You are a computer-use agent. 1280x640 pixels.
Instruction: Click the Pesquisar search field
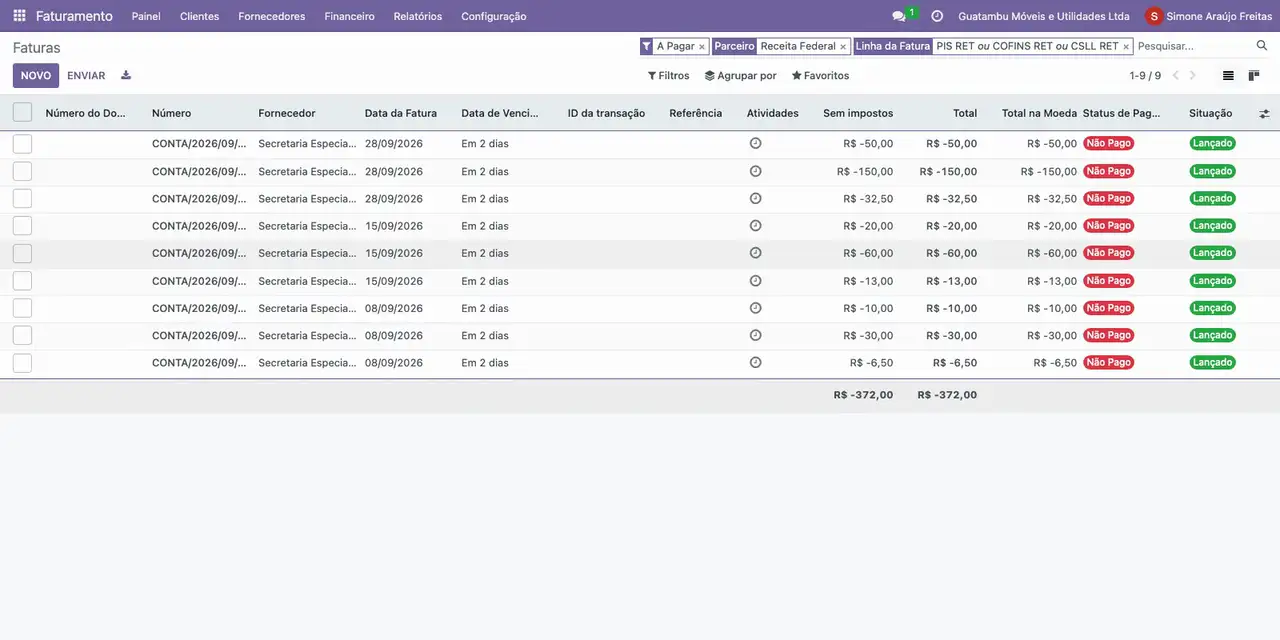tap(1194, 46)
